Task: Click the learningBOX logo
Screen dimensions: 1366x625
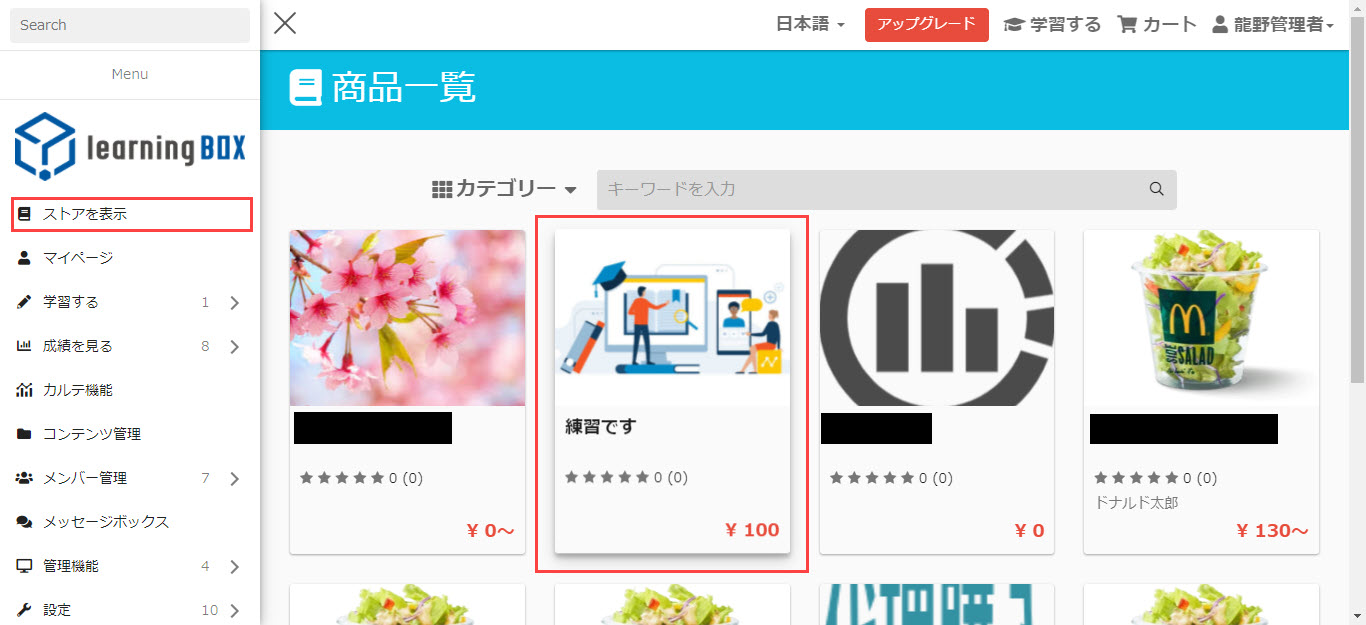Action: click(x=130, y=147)
